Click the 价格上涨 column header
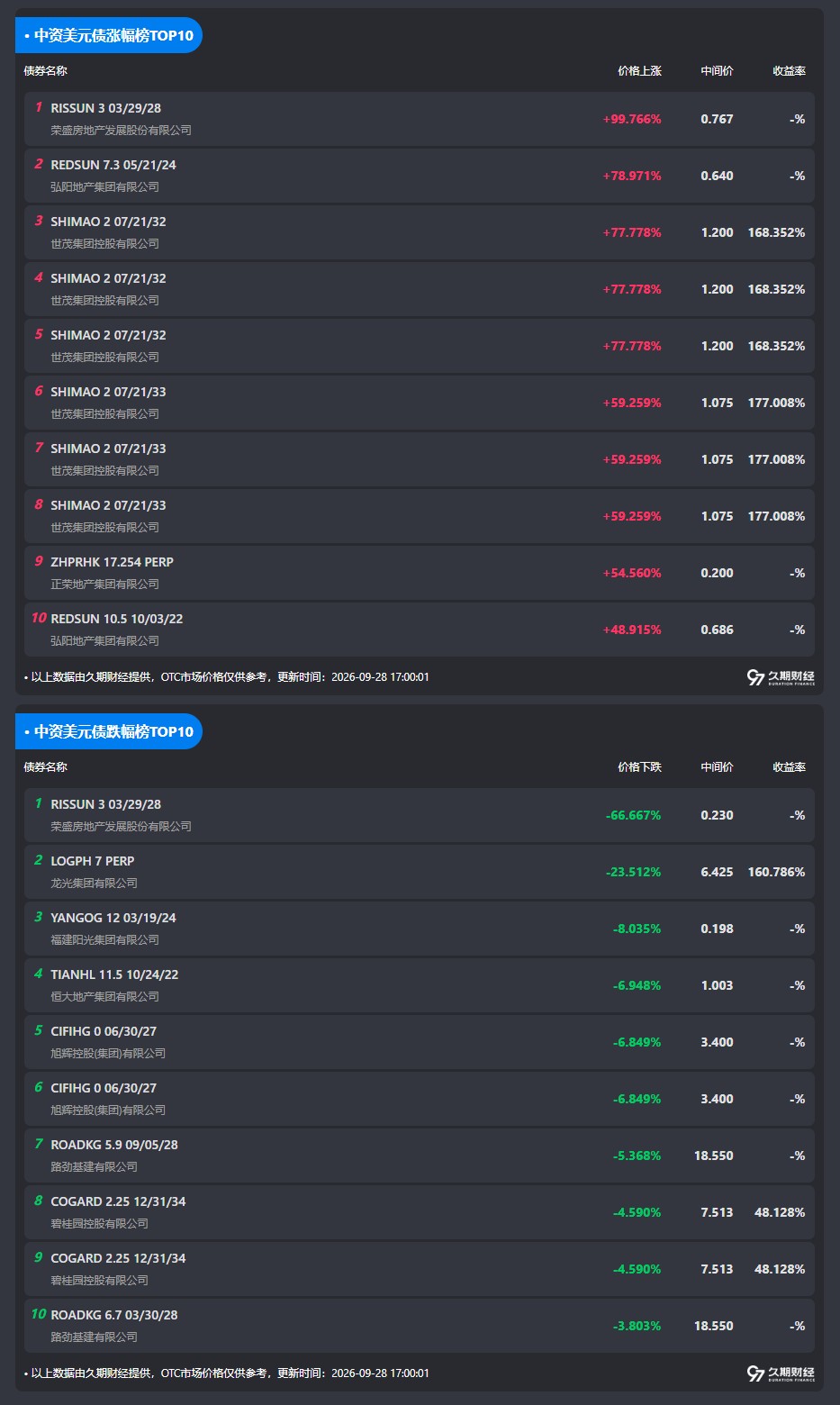Screen dimensions: 840x1405 click(639, 71)
